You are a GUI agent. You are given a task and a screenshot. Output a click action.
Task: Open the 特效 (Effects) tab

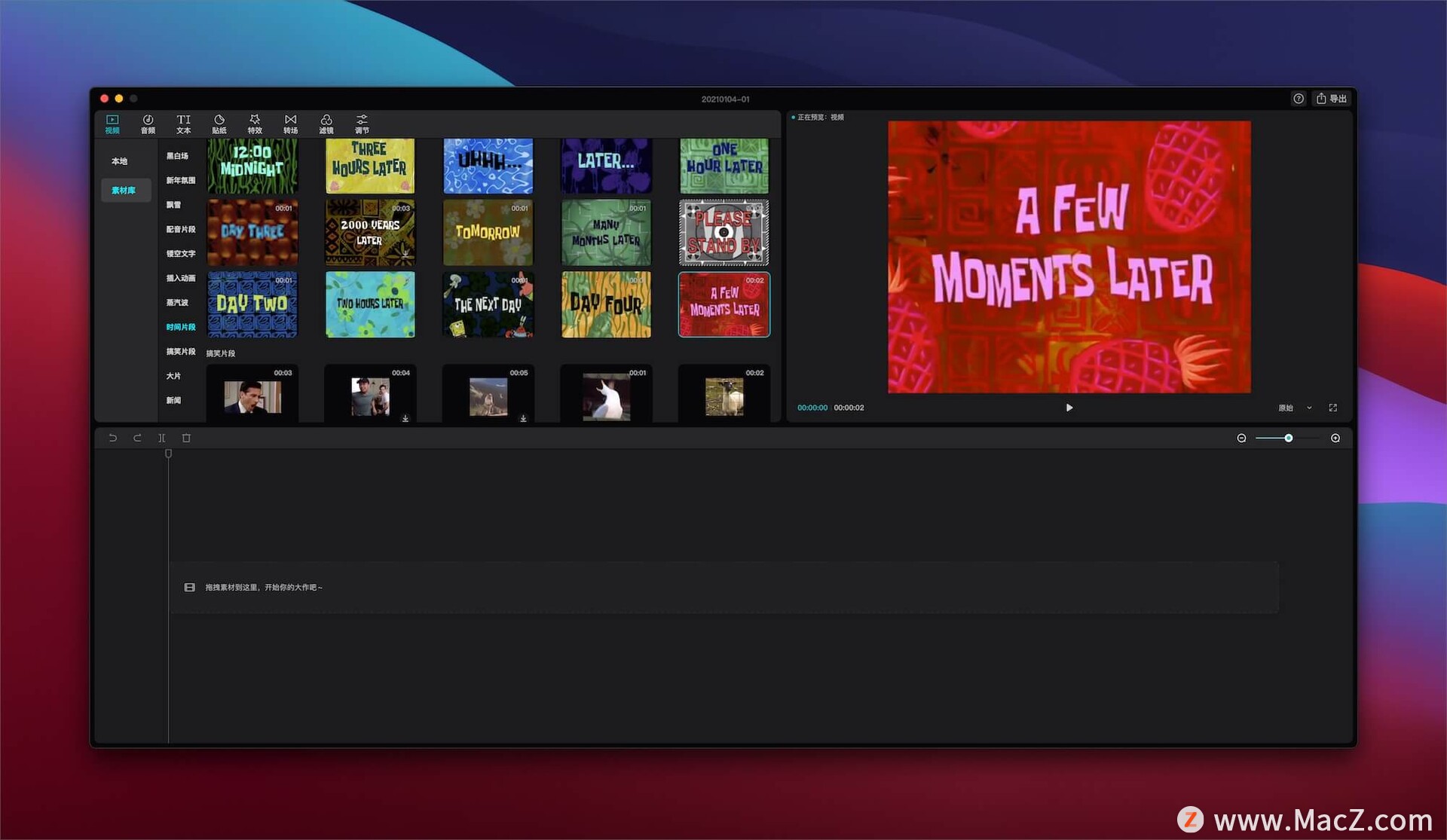(x=255, y=124)
